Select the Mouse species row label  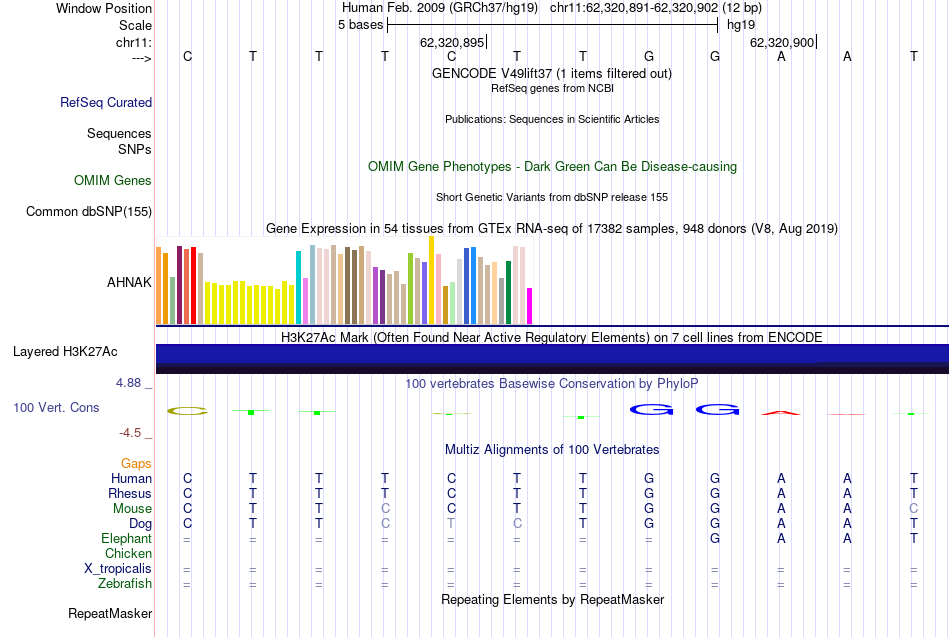[132, 509]
